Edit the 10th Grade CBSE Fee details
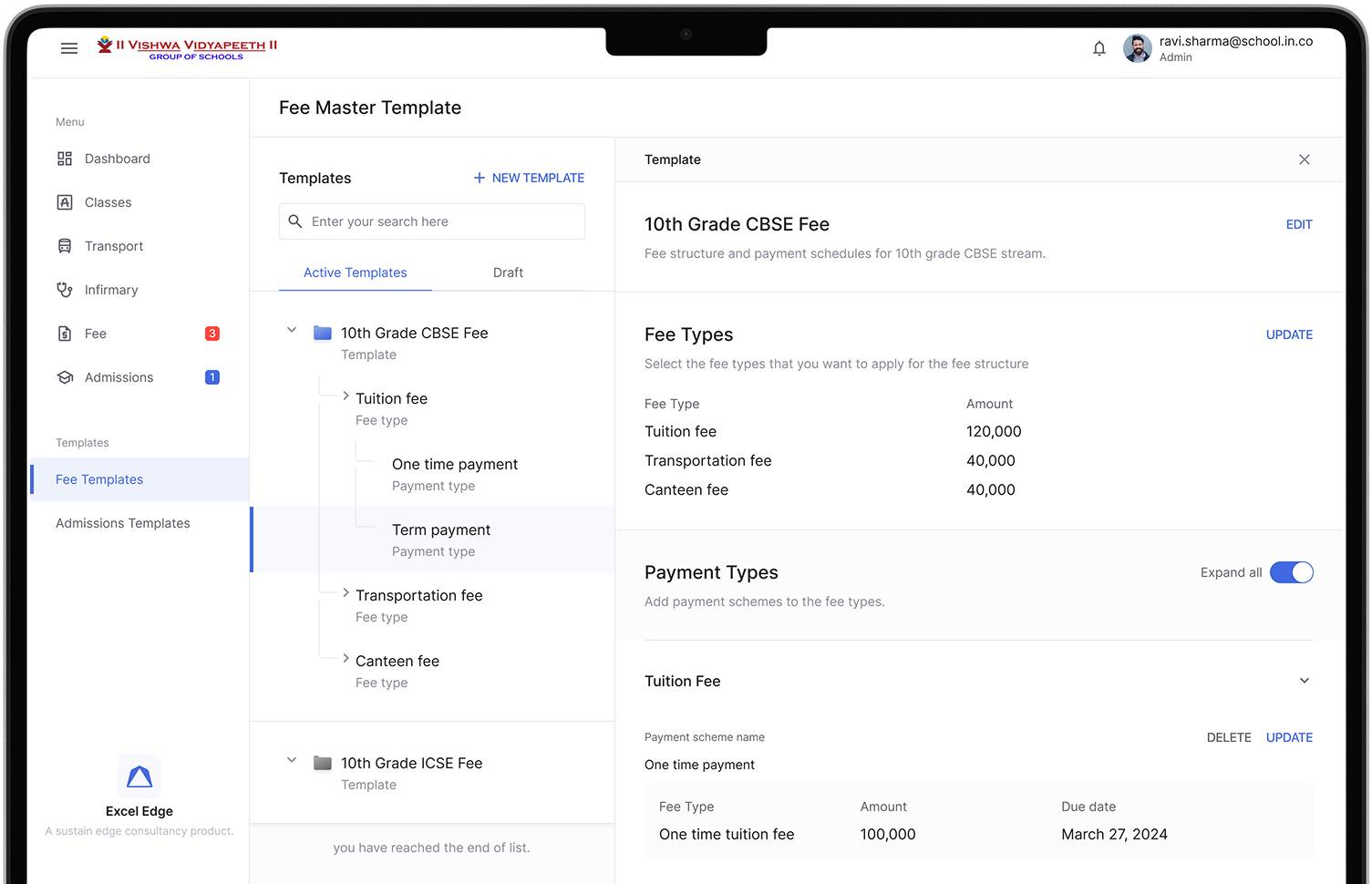 tap(1299, 224)
